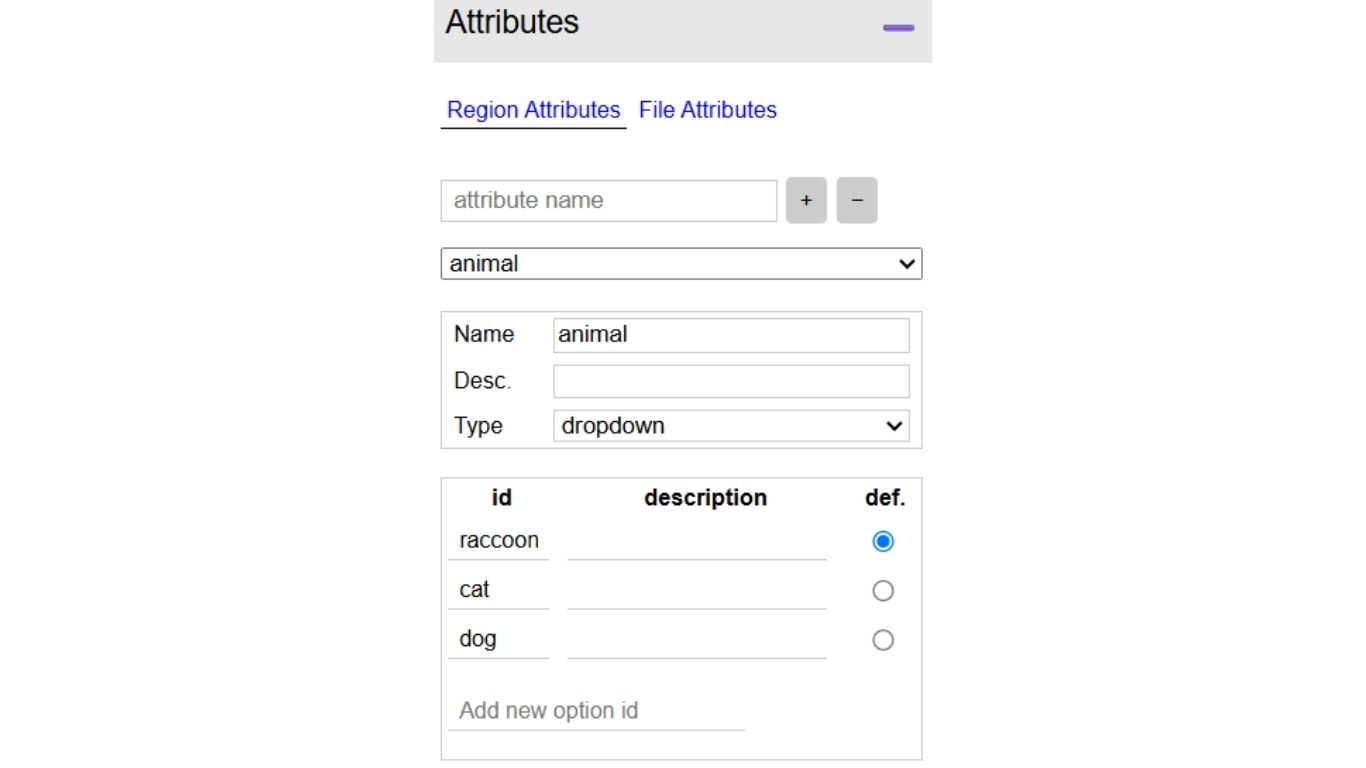Click the plus button to add attribute
1366x768 pixels.
806,200
